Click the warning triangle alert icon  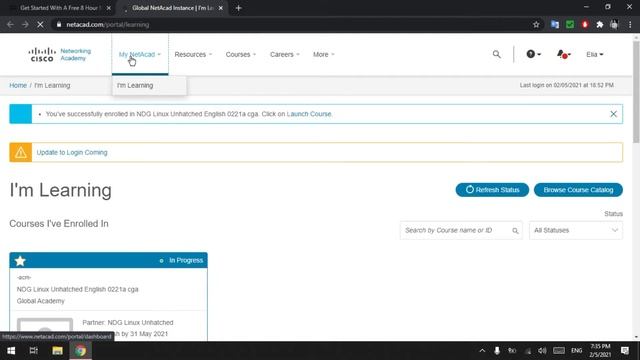pos(20,152)
